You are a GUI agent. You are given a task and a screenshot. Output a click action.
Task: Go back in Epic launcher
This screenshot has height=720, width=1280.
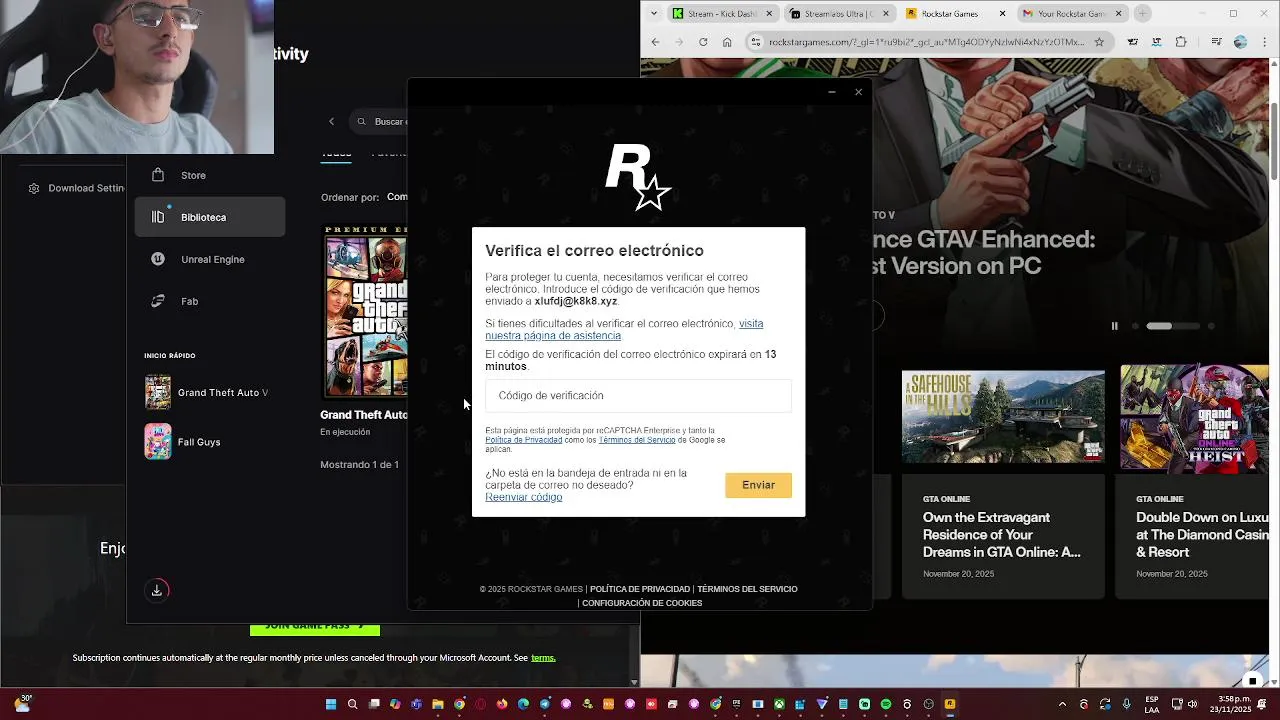point(332,122)
